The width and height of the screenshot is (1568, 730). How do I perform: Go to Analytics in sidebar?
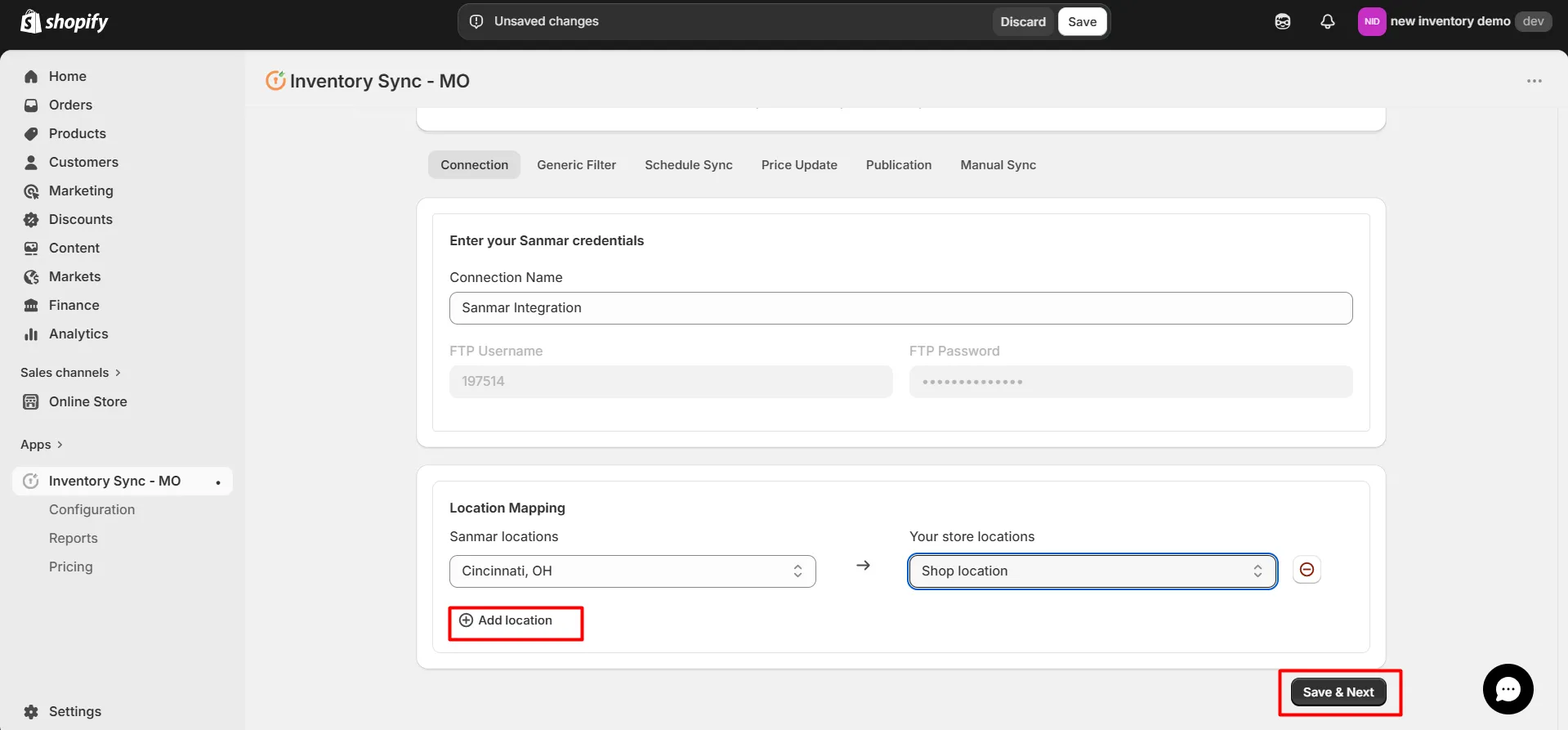78,334
